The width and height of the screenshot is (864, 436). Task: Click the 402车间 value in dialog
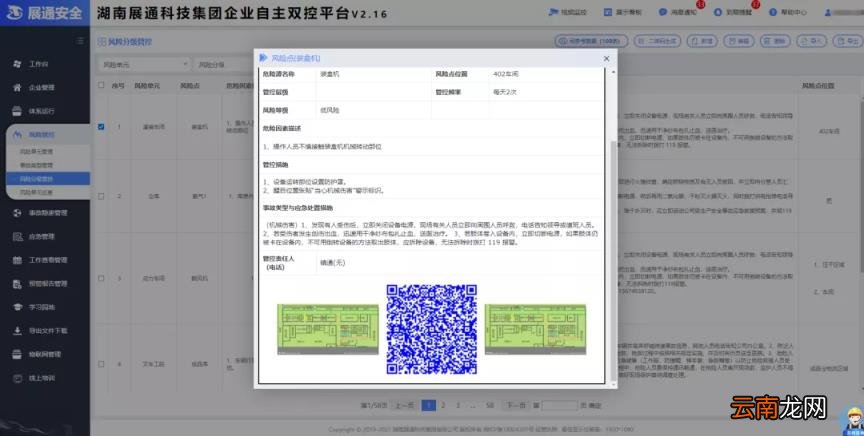point(505,74)
